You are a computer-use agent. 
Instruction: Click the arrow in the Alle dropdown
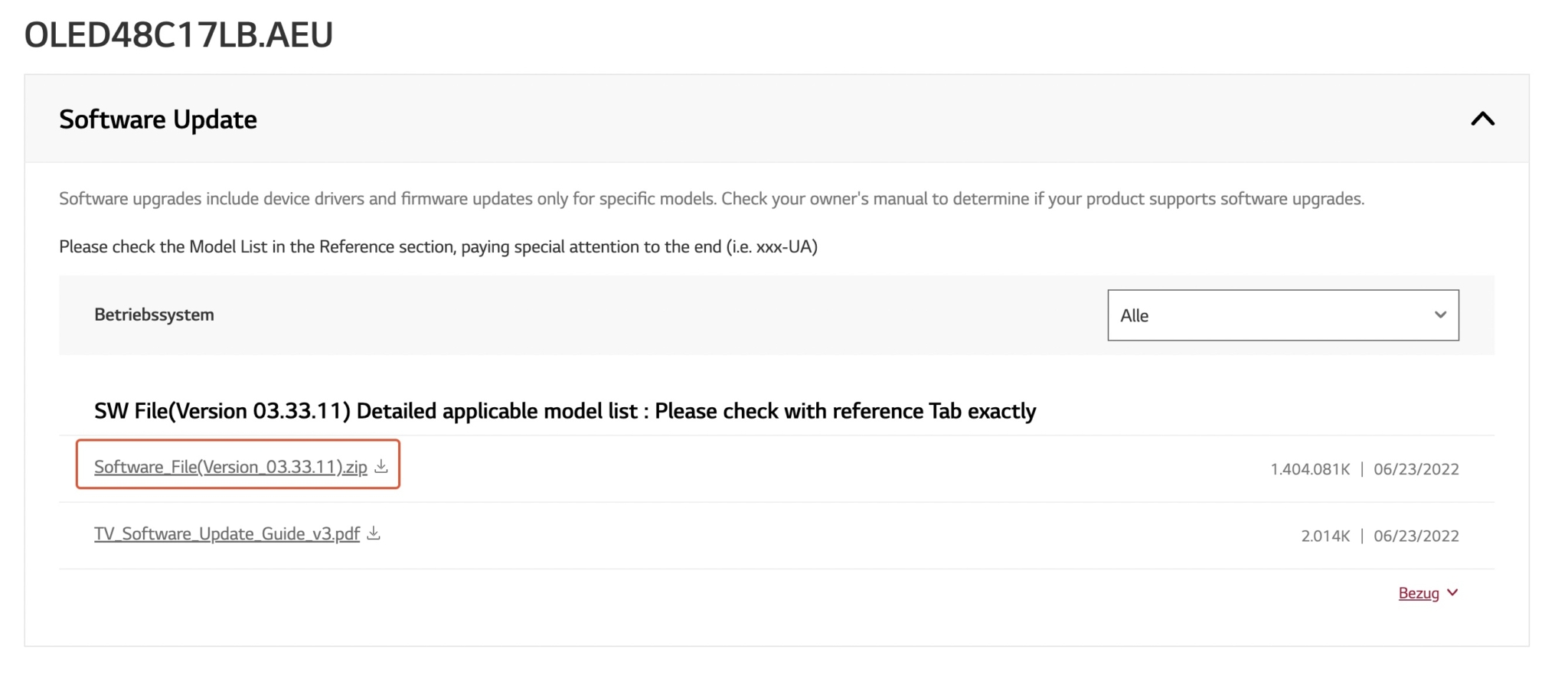(1440, 315)
